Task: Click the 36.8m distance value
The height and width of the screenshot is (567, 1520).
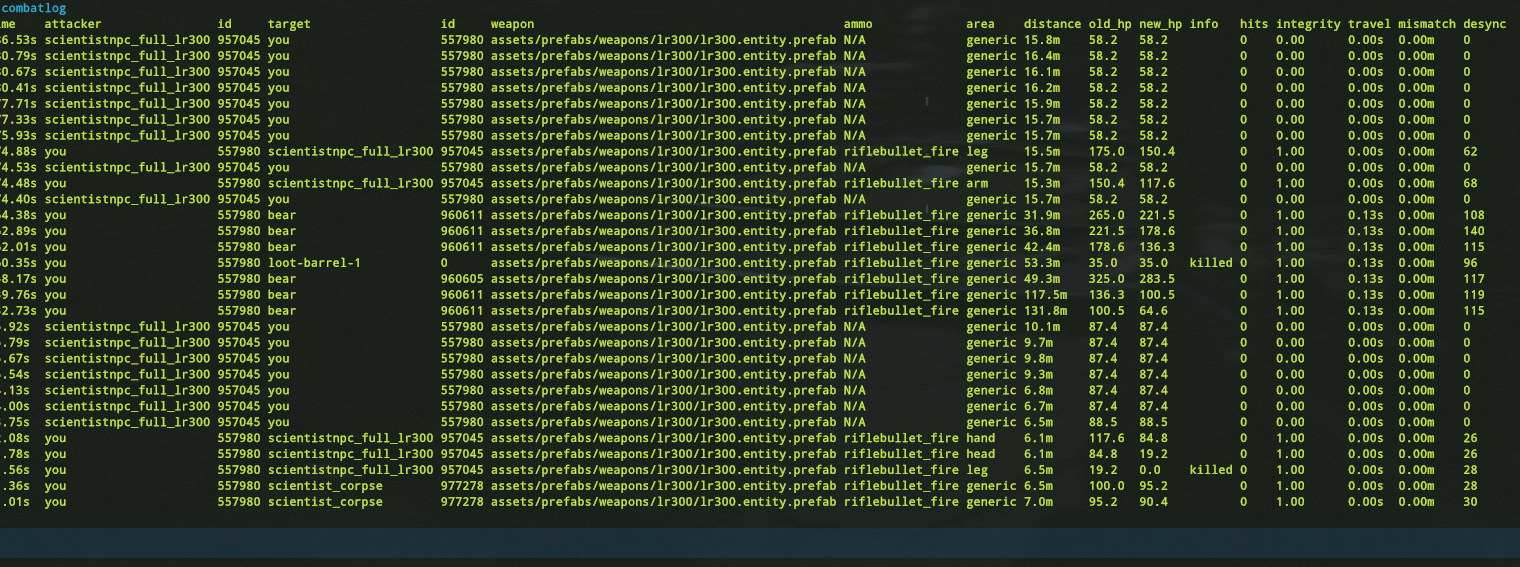Action: pyautogui.click(x=1041, y=231)
